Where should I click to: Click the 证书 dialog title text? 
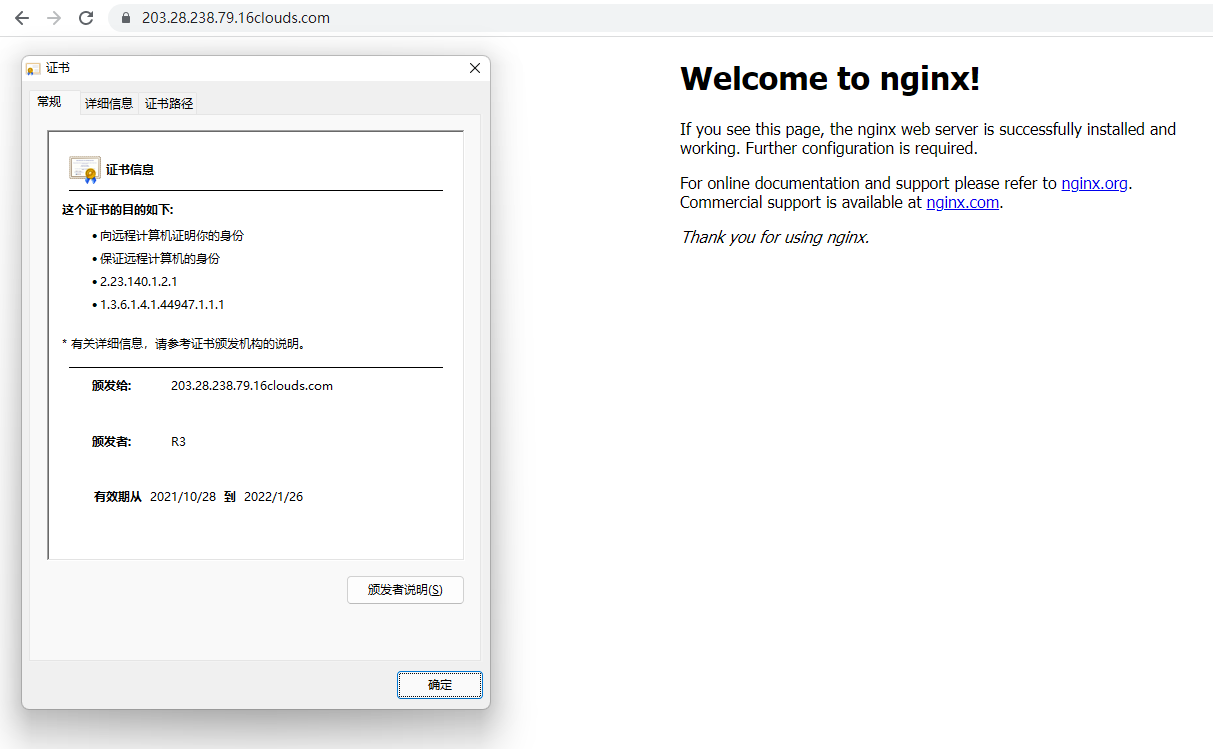(58, 68)
